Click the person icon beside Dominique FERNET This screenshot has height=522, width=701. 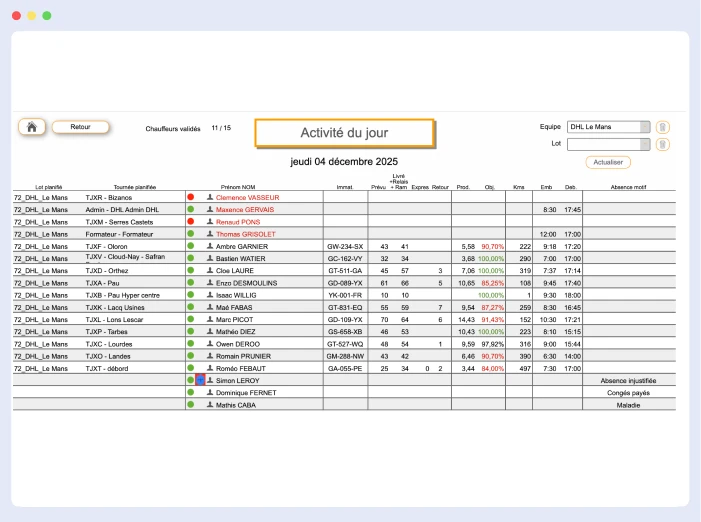click(210, 393)
